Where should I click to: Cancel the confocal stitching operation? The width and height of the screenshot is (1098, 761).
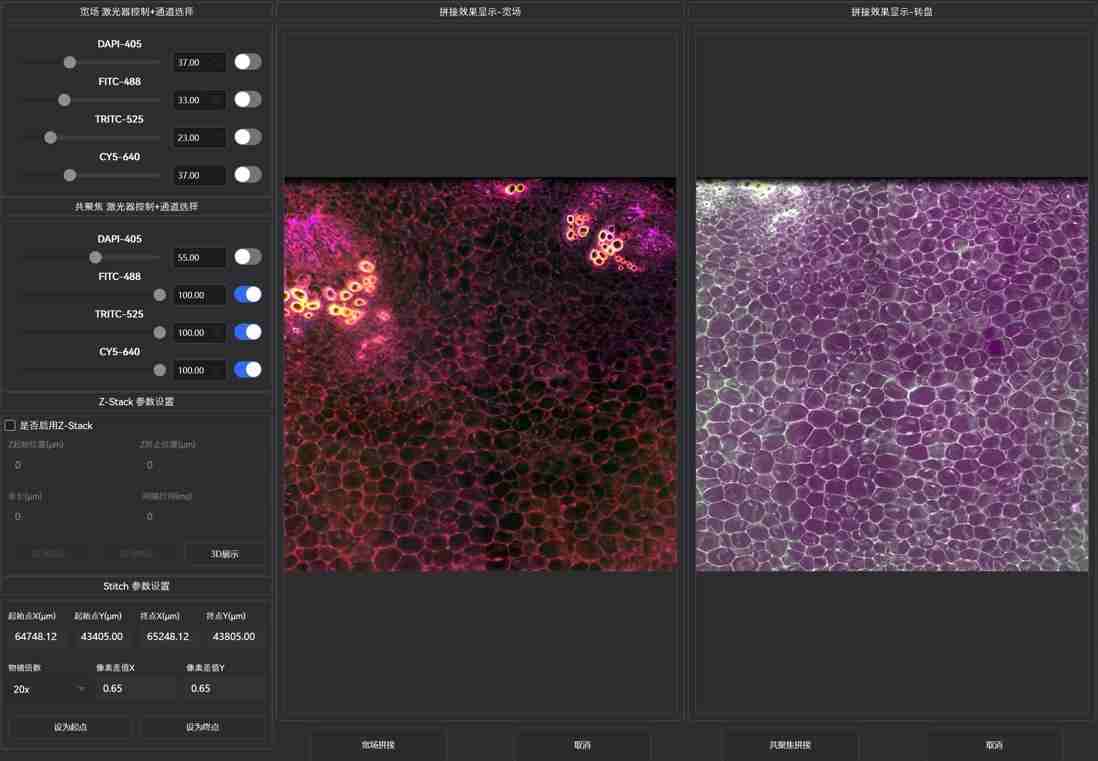tap(994, 745)
